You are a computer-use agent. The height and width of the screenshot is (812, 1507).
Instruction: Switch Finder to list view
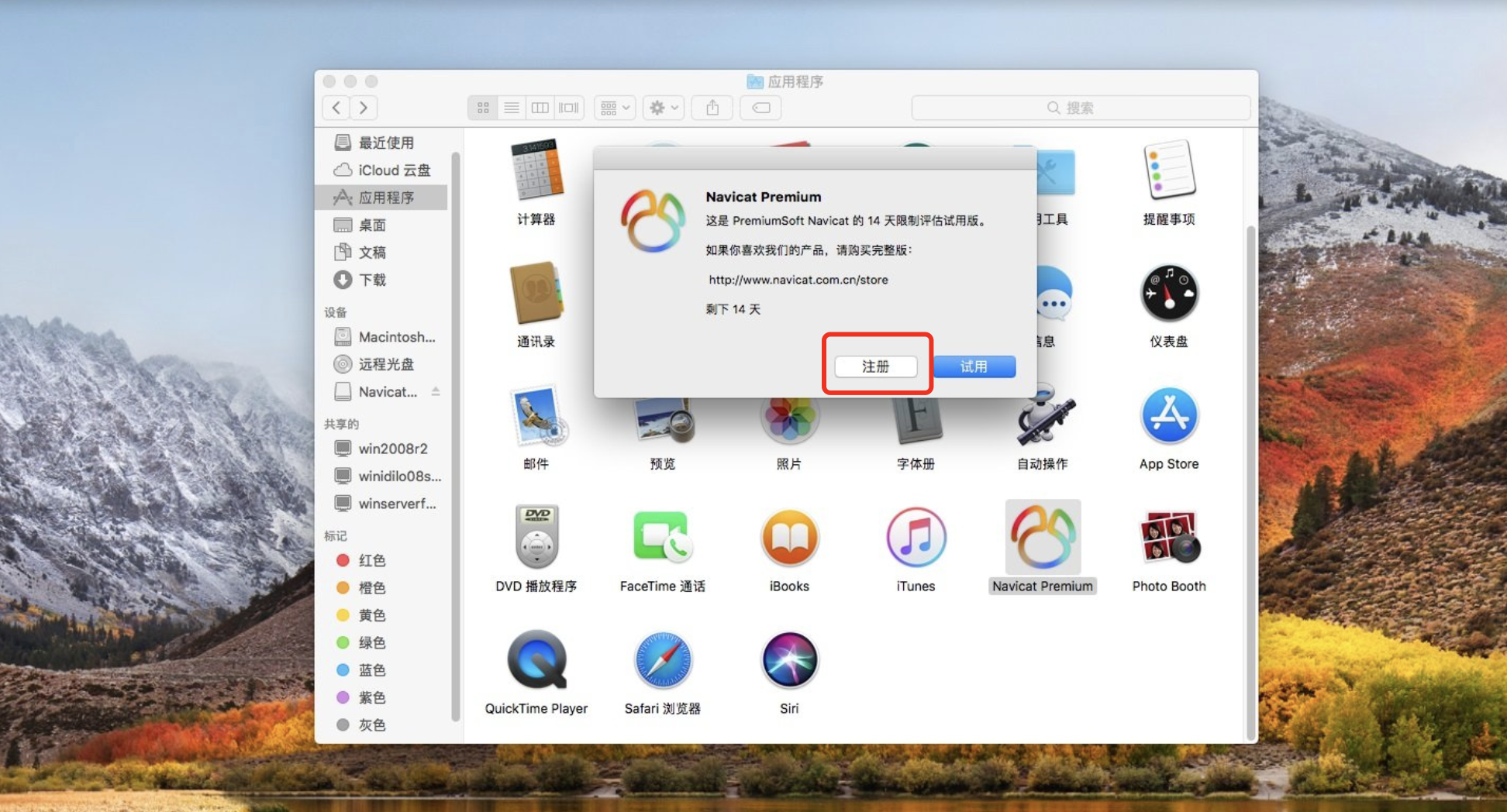point(512,108)
